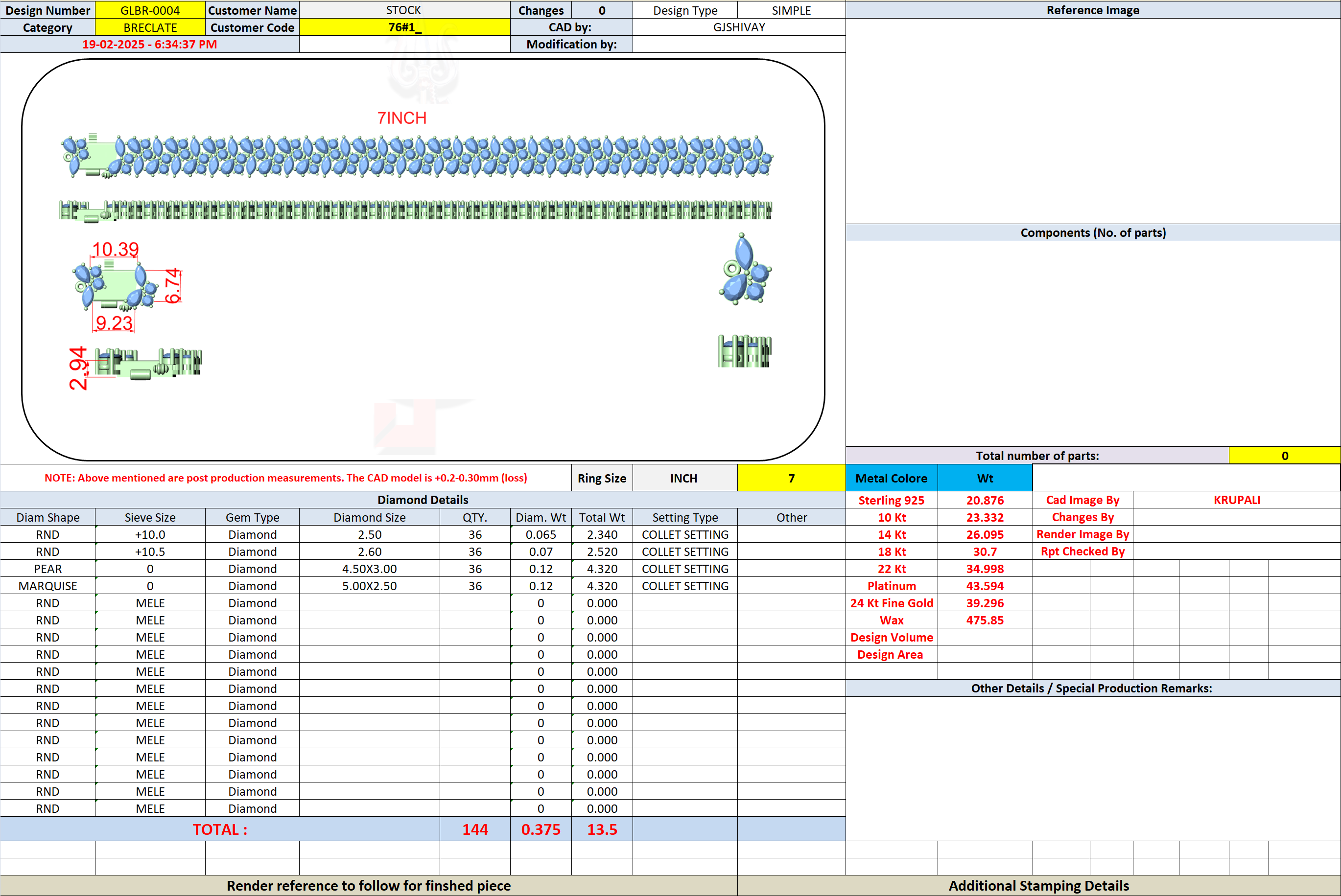Screen dimensions: 1341x896
Task: Click the Metal Colore header cell
Action: click(x=891, y=478)
